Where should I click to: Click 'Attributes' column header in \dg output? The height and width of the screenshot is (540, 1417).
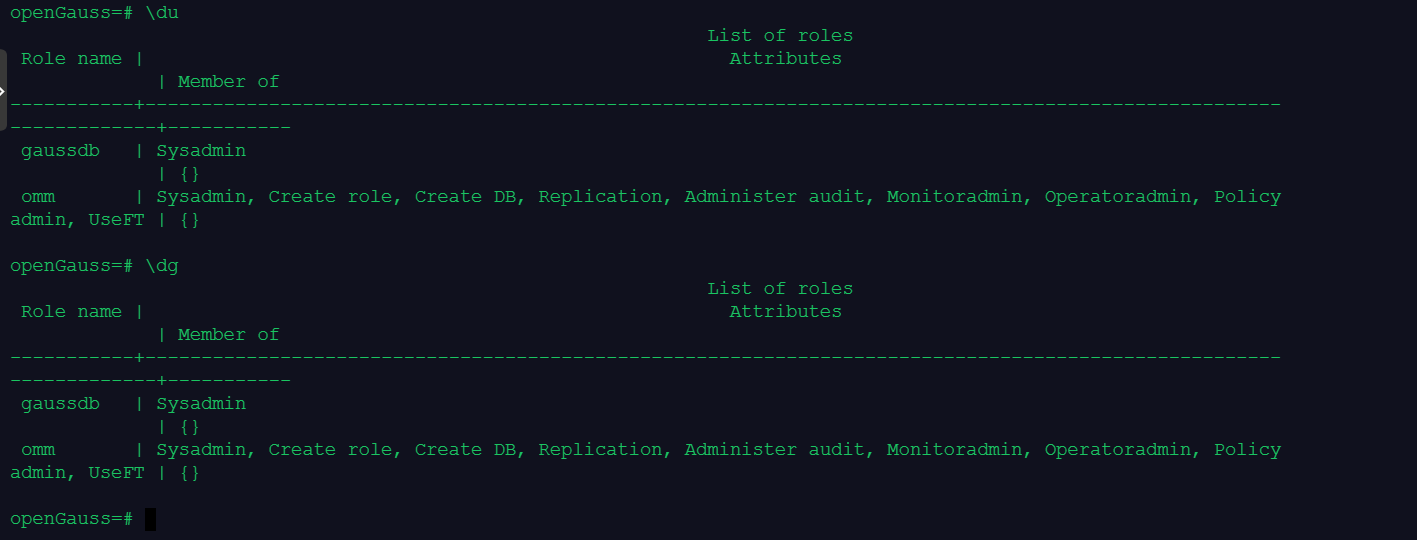[x=785, y=312]
